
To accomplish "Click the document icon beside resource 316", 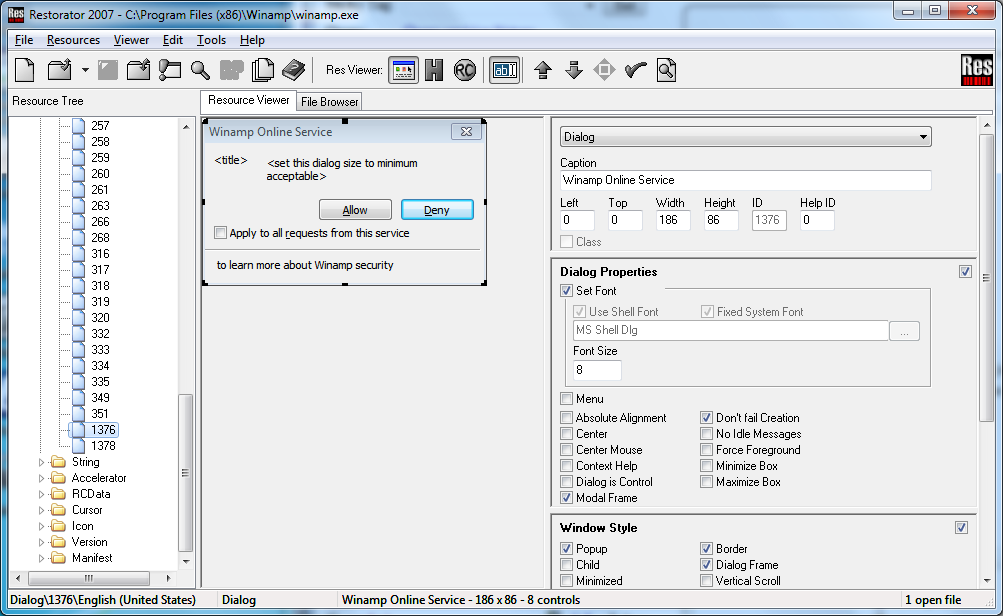I will [79, 253].
